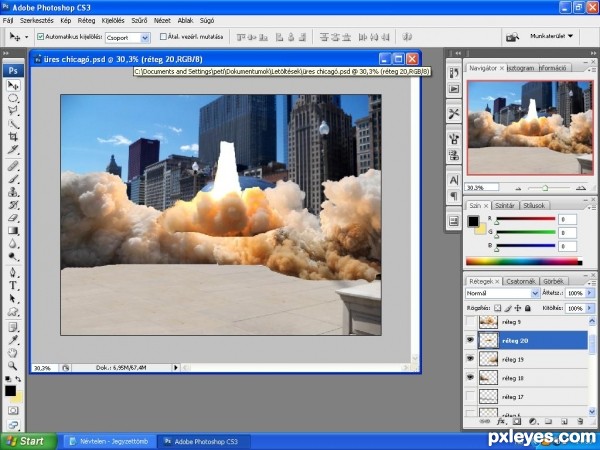
Task: Hide the réteg 18 layer
Action: coord(470,378)
